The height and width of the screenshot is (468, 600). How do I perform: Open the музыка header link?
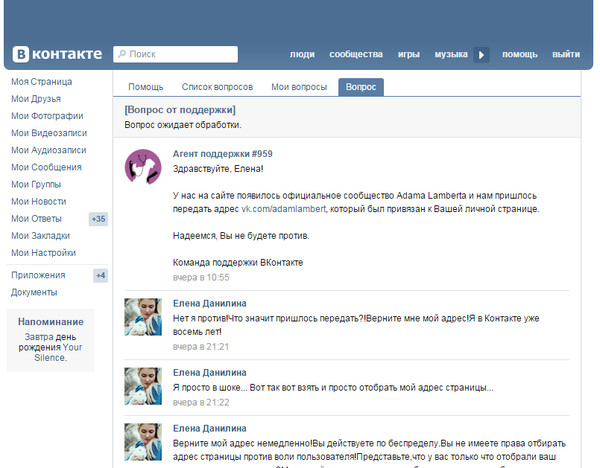[x=451, y=54]
